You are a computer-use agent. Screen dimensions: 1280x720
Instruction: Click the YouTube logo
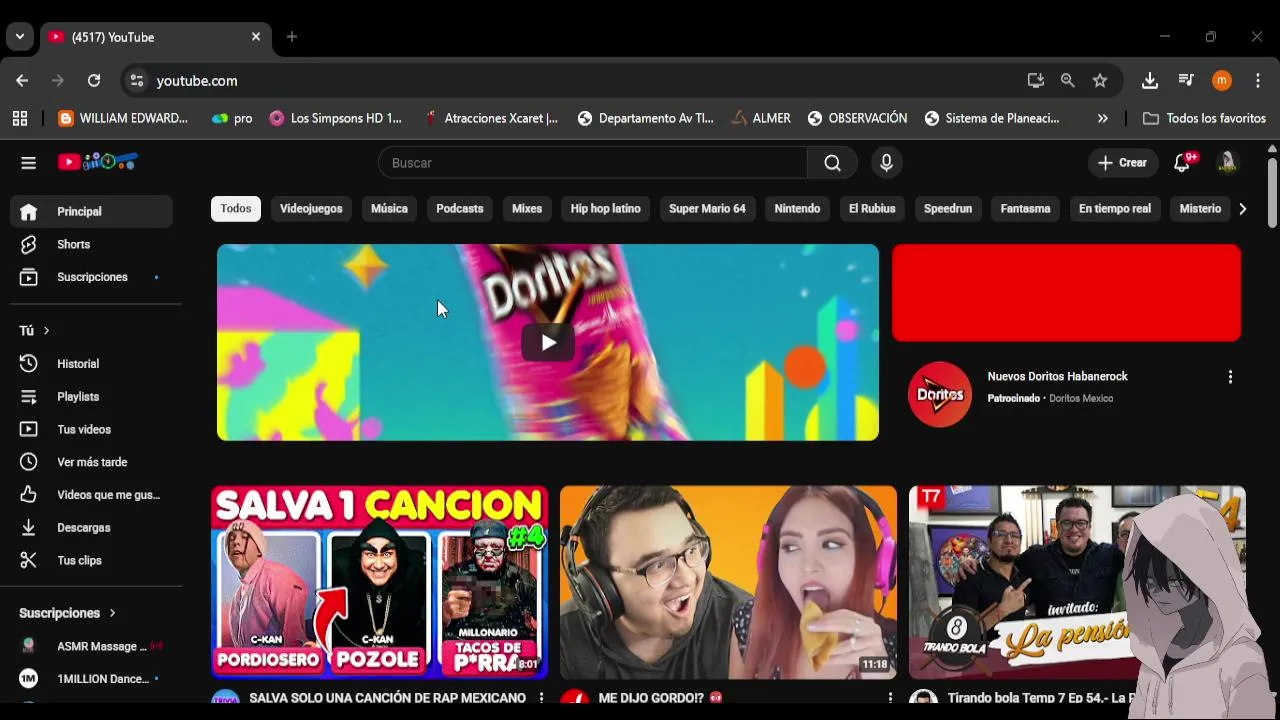pos(97,162)
